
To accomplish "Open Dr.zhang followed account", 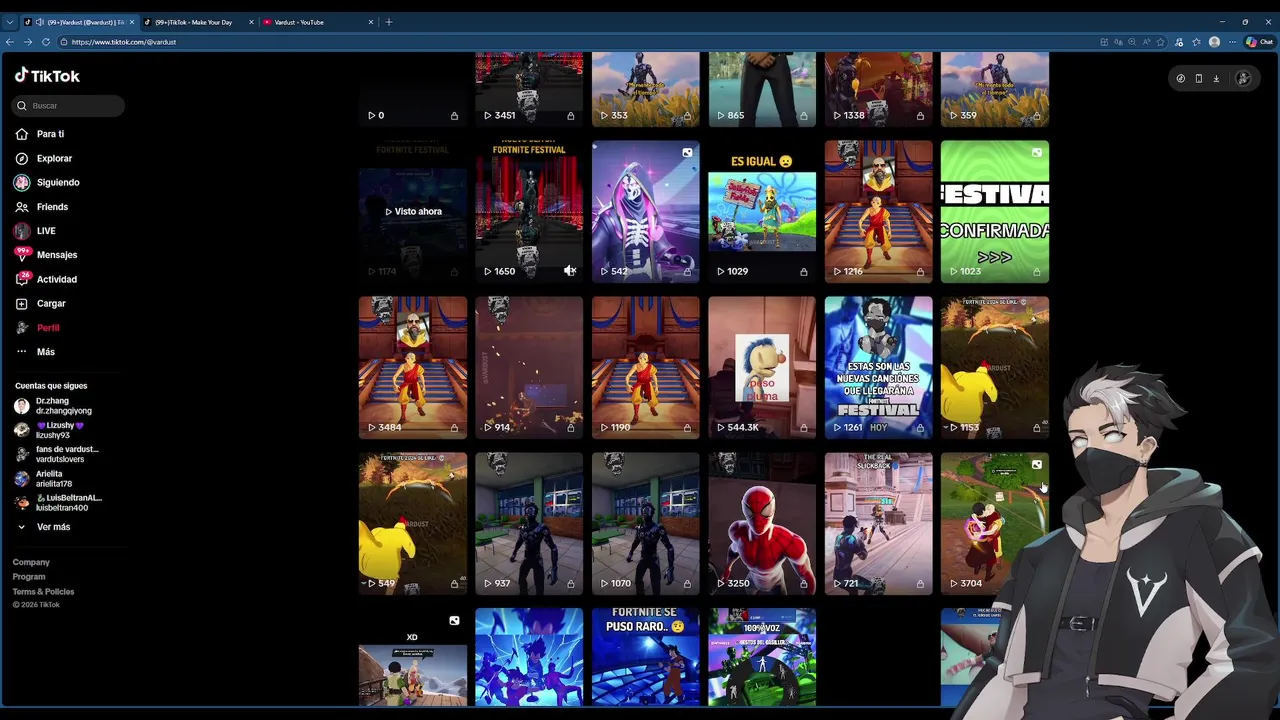I will click(54, 406).
